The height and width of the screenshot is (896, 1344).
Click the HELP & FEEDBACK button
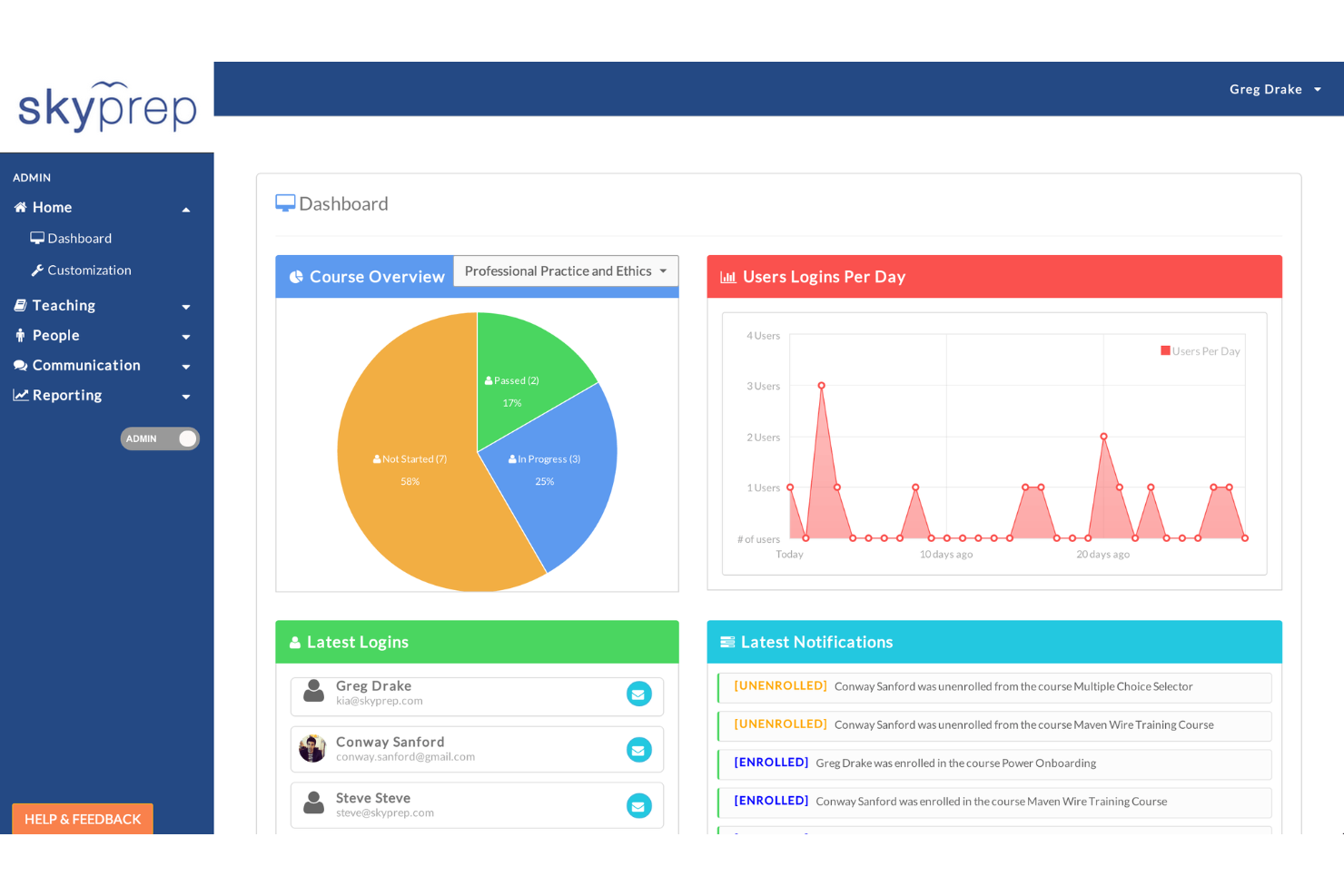click(82, 819)
